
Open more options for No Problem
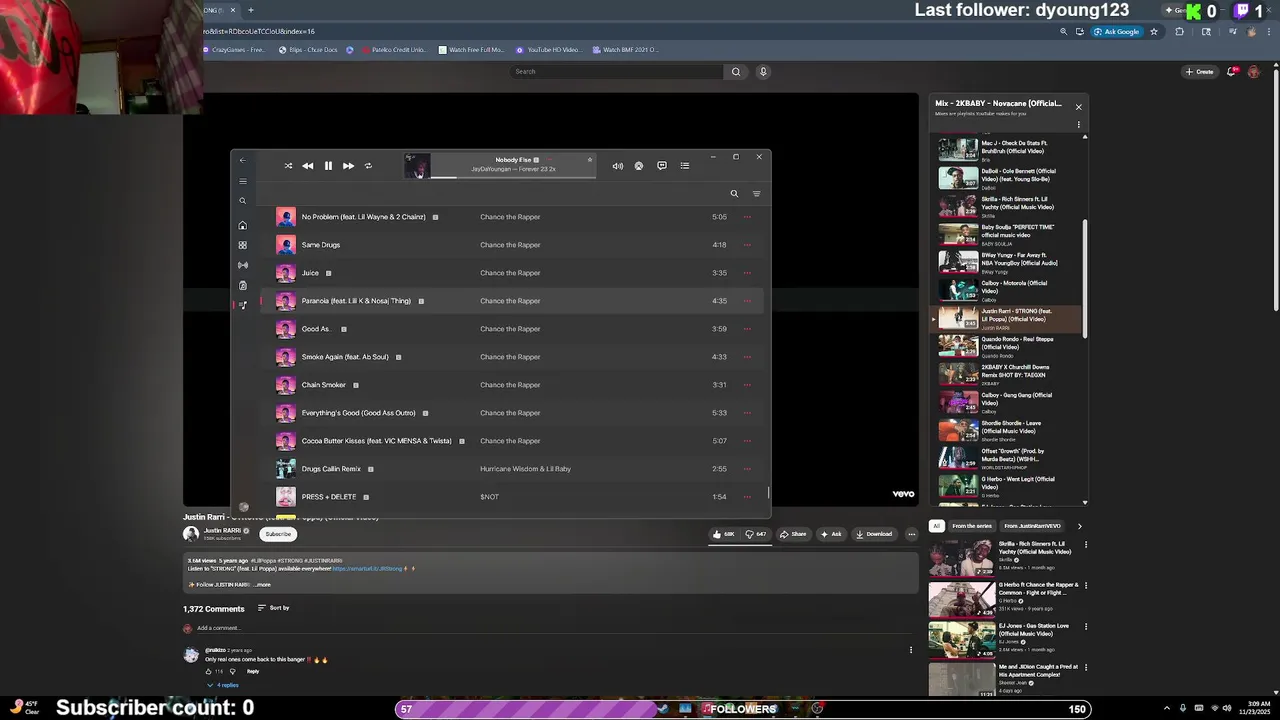tap(747, 217)
